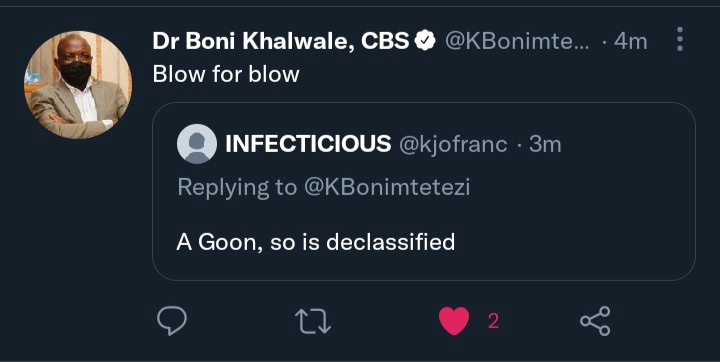Unlike the tweet via red heart
The width and height of the screenshot is (720, 362).
454,321
